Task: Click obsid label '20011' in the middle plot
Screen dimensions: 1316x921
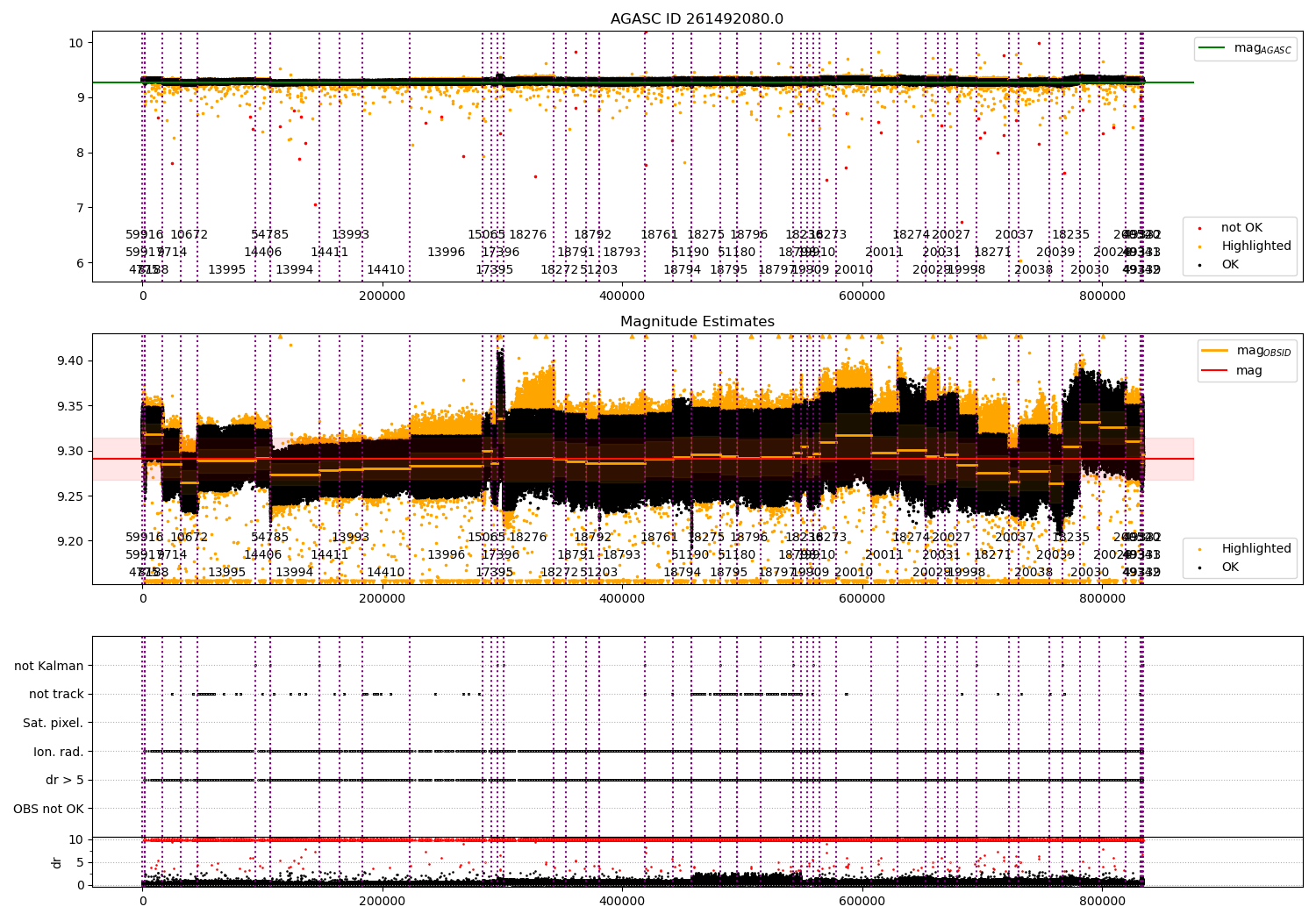Action: (884, 555)
